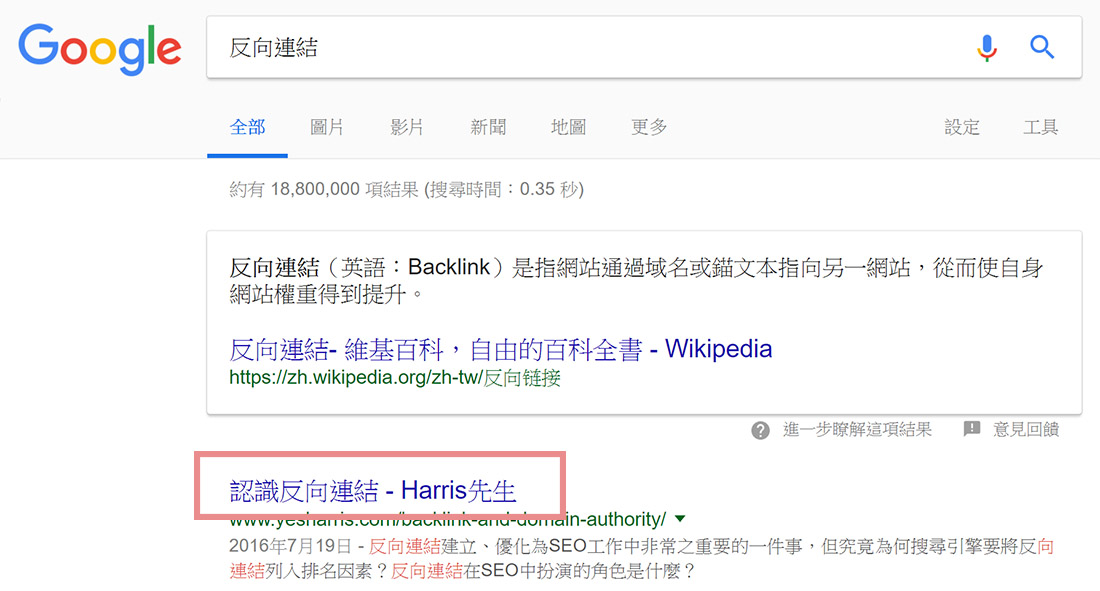Click 進一步瞭解這項結果 link
1100x591 pixels.
click(x=857, y=430)
